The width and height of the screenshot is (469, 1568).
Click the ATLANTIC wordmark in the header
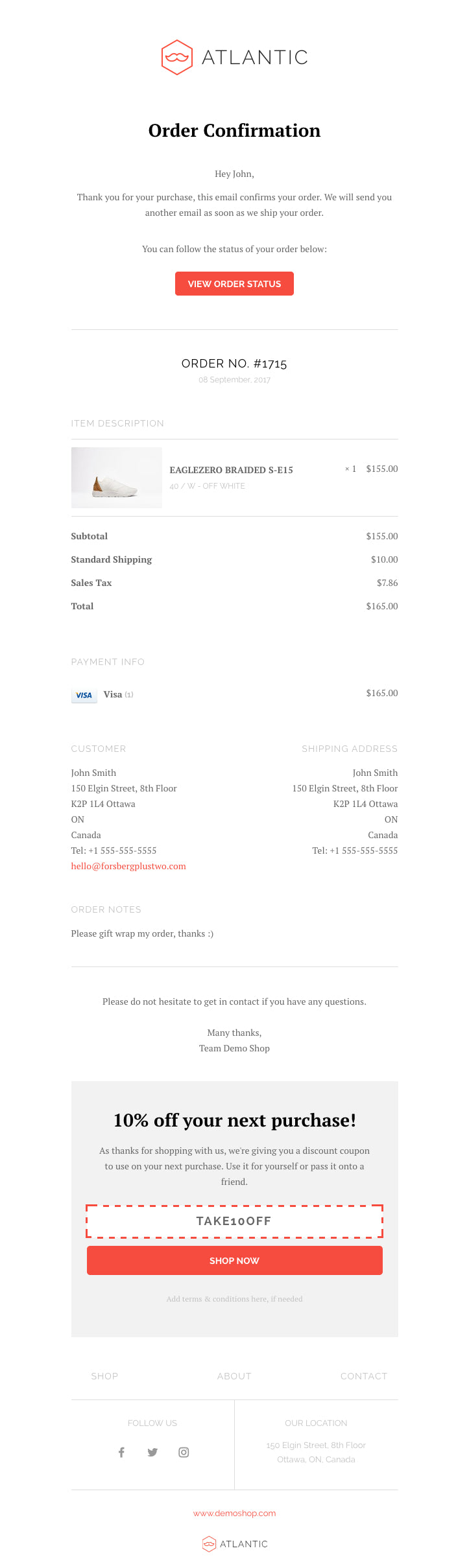(x=255, y=58)
